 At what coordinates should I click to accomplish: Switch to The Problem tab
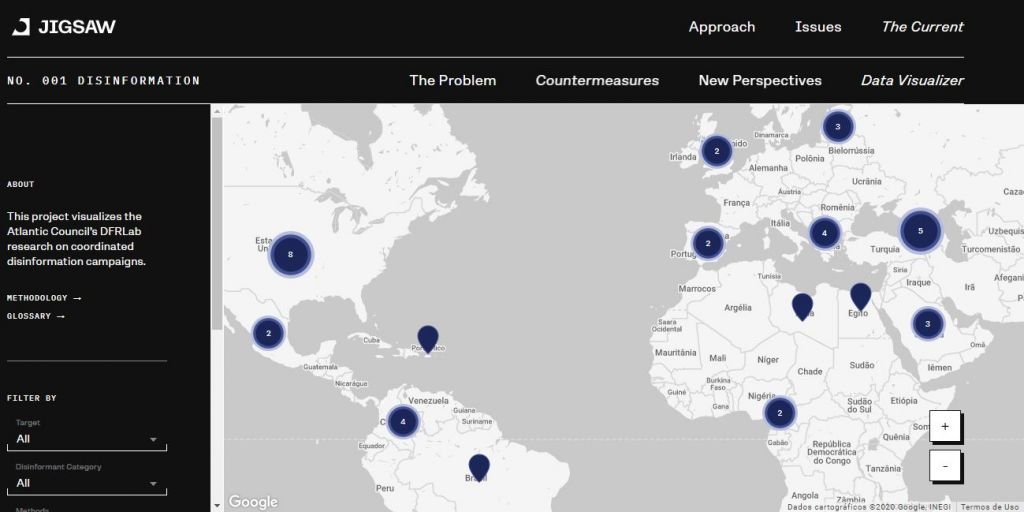coord(453,80)
